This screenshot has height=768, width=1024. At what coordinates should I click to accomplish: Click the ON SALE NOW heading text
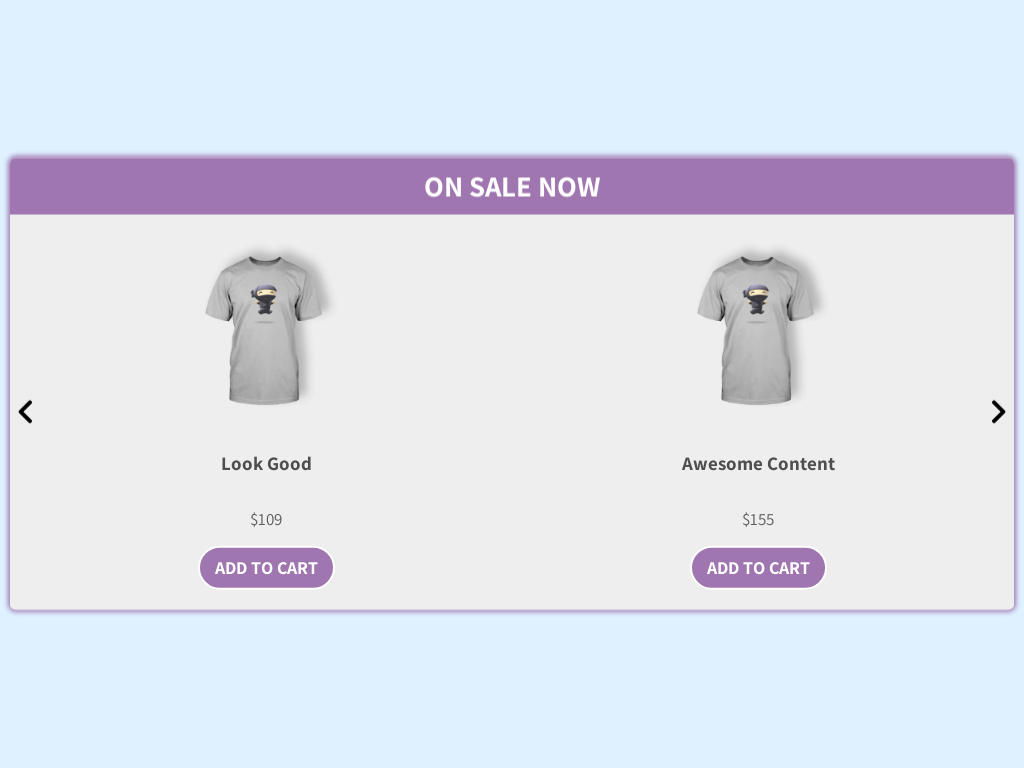(512, 187)
